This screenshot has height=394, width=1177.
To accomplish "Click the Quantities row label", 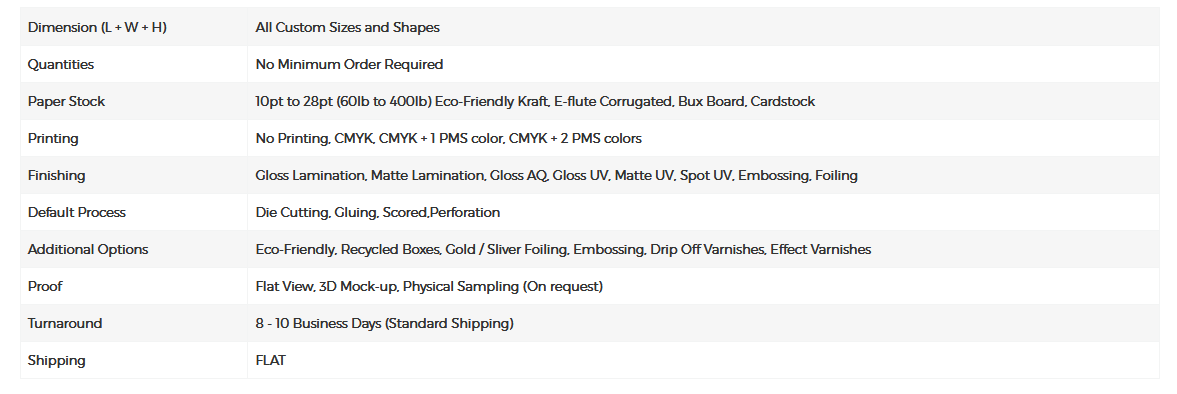I will click(61, 65).
